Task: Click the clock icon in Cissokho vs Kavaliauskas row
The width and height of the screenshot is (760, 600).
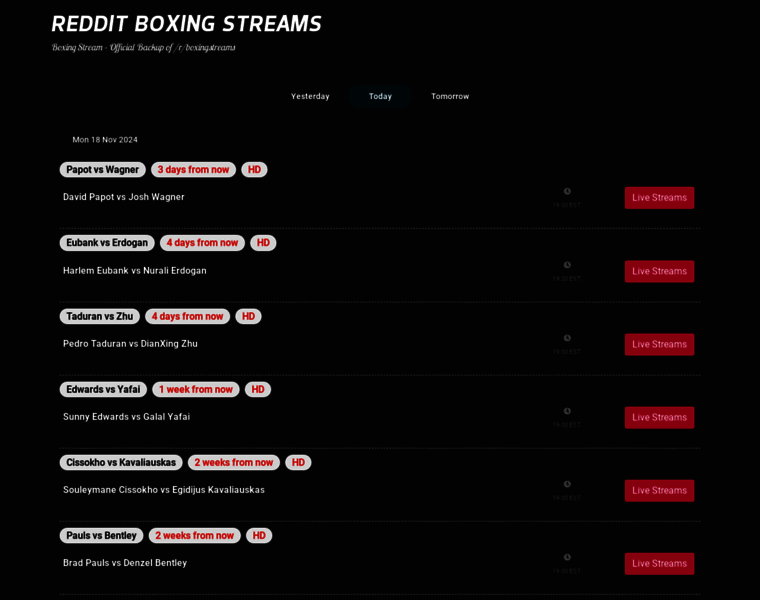Action: point(567,484)
